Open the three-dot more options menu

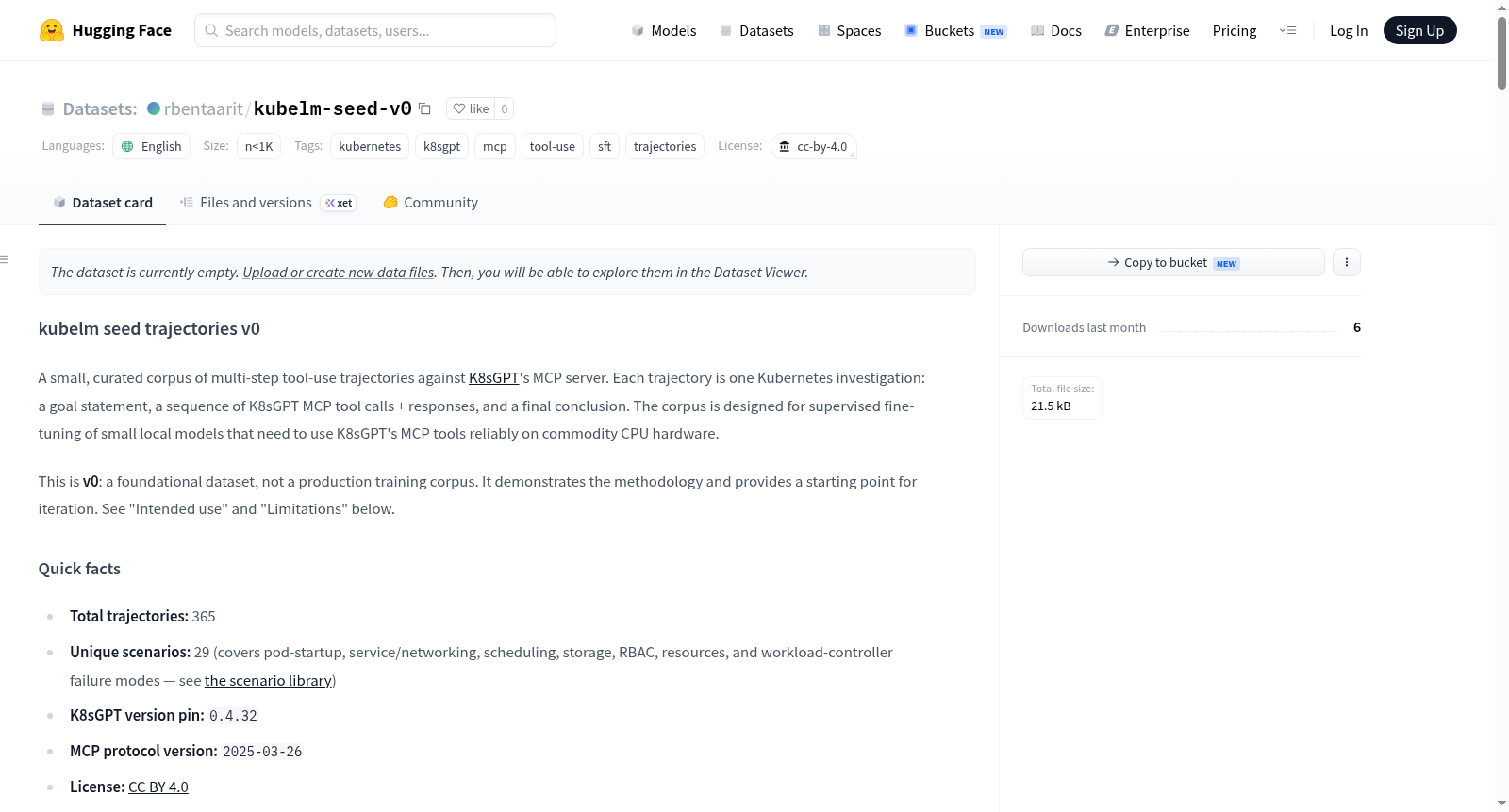coord(1347,262)
